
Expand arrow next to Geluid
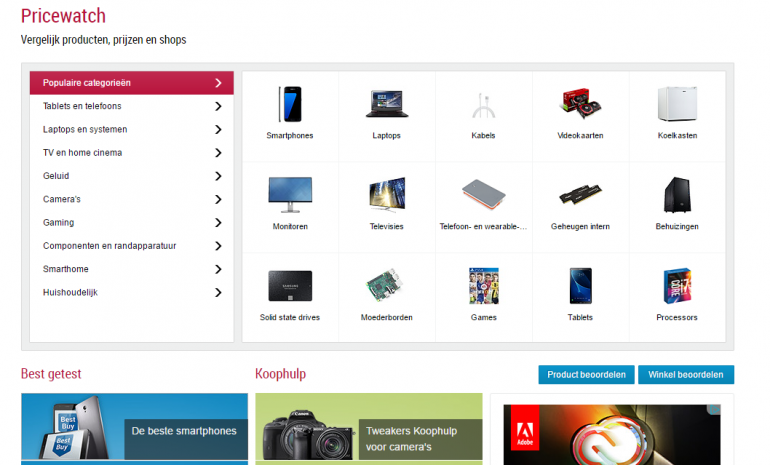point(219,176)
